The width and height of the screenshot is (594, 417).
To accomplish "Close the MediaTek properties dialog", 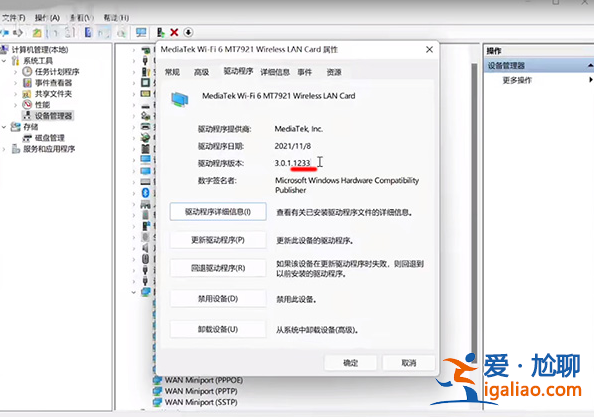I will [x=429, y=50].
